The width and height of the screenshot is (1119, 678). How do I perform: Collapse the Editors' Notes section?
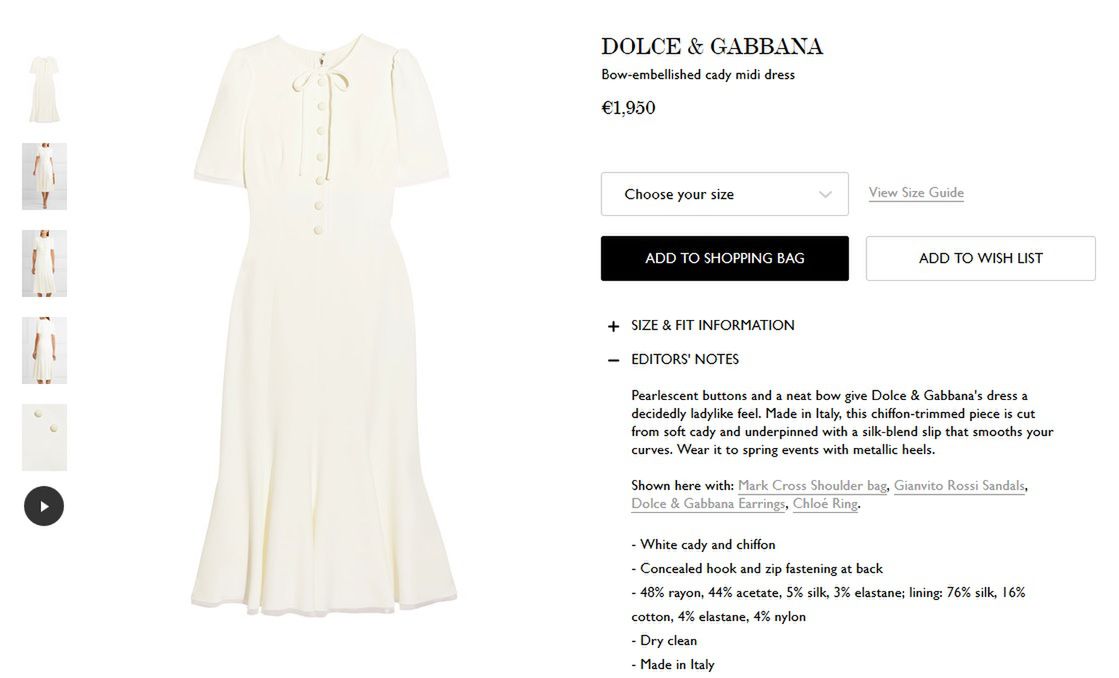[x=684, y=360]
